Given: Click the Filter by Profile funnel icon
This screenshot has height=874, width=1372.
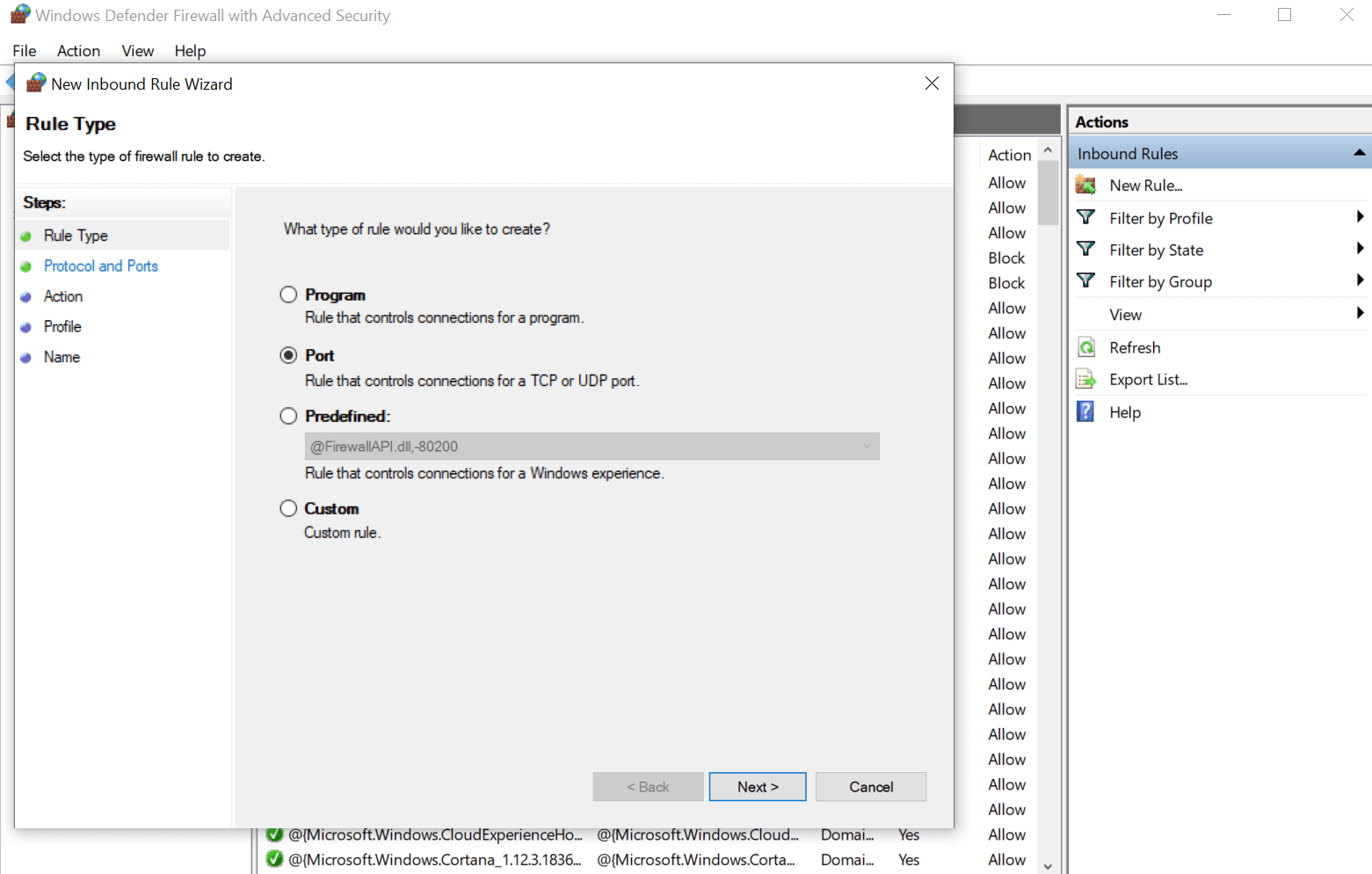Looking at the screenshot, I should coord(1086,217).
